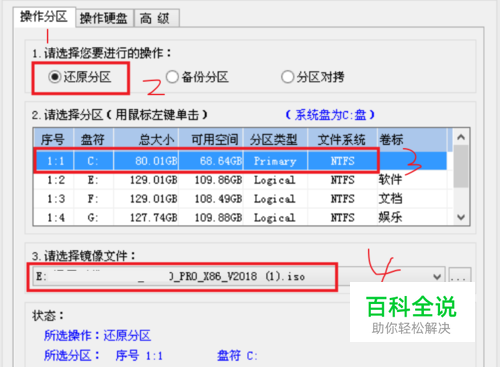500x367 pixels.
Task: Select the 备份分区 radio button
Action: click(x=197, y=77)
